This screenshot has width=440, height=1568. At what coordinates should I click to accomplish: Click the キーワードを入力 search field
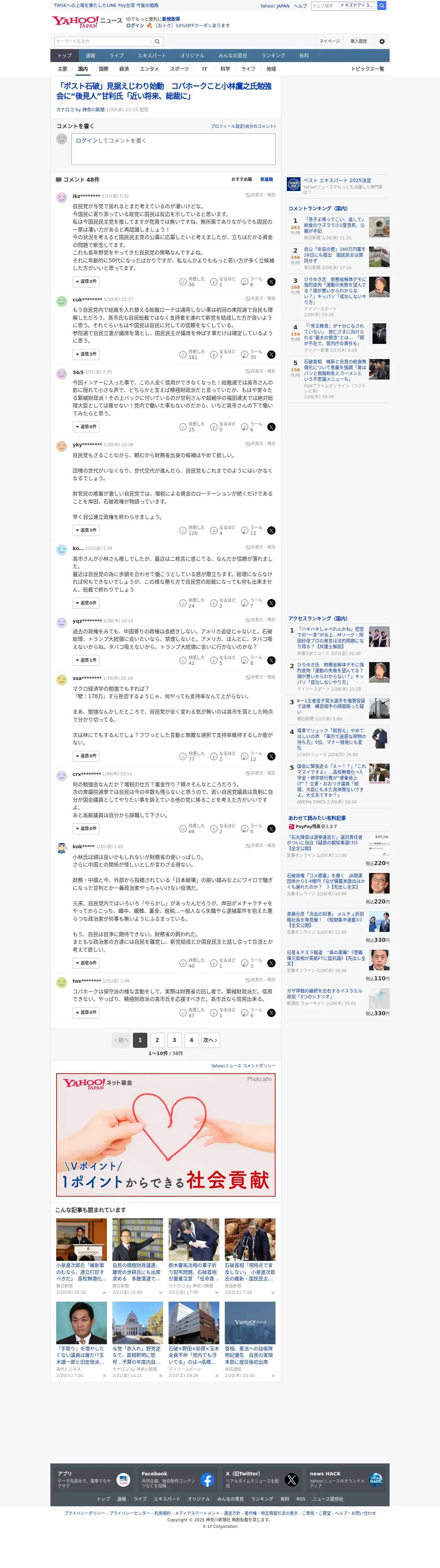(x=102, y=41)
